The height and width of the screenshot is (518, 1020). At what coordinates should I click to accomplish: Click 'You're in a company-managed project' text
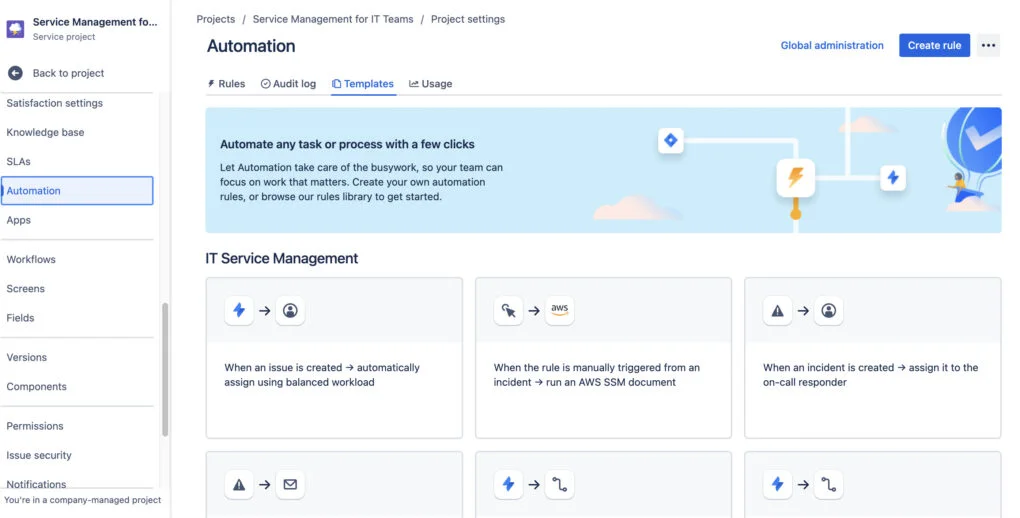tap(83, 500)
